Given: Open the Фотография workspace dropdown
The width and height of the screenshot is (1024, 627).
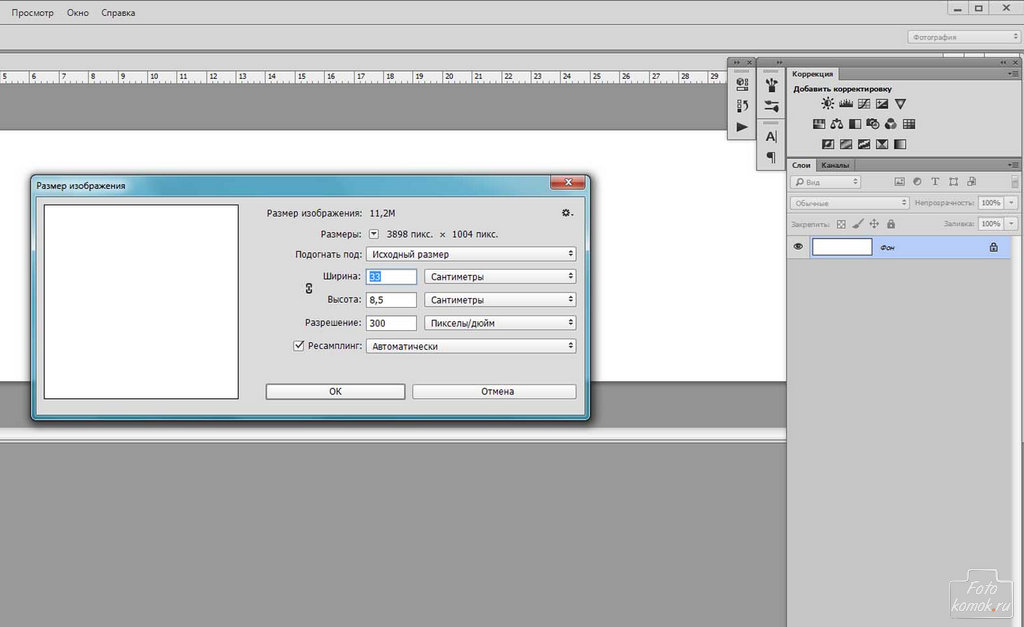Looking at the screenshot, I should [964, 37].
